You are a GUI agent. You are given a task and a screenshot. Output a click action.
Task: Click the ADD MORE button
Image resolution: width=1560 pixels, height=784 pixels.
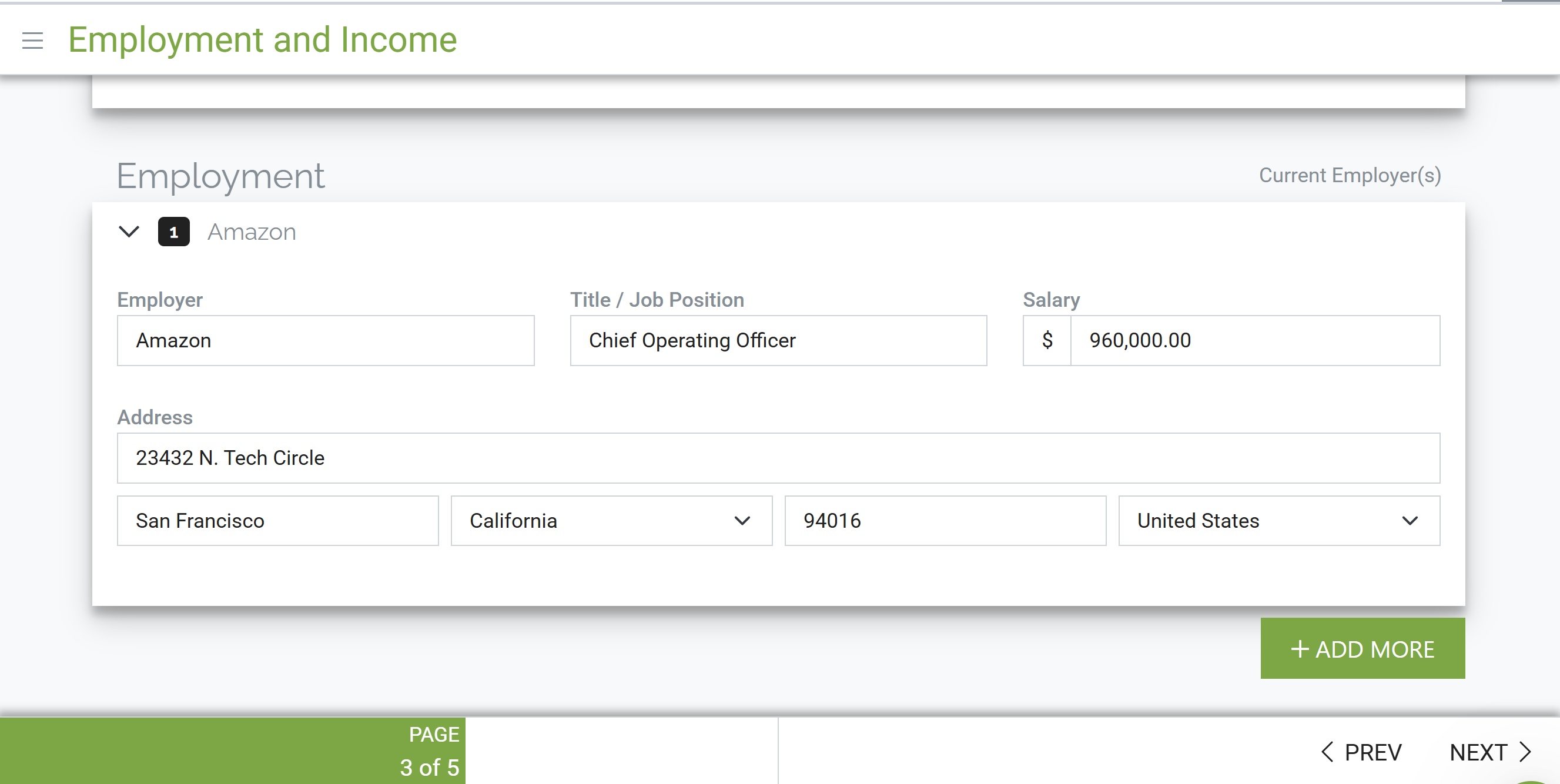1363,648
